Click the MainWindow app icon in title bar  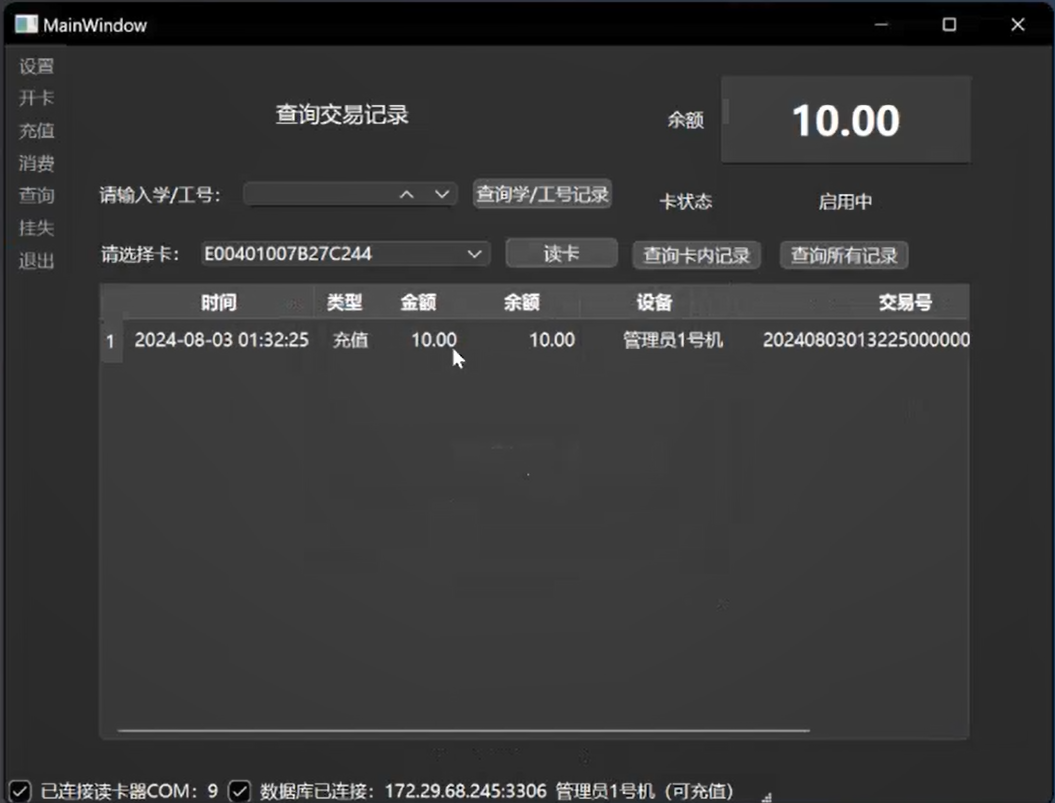tap(25, 24)
